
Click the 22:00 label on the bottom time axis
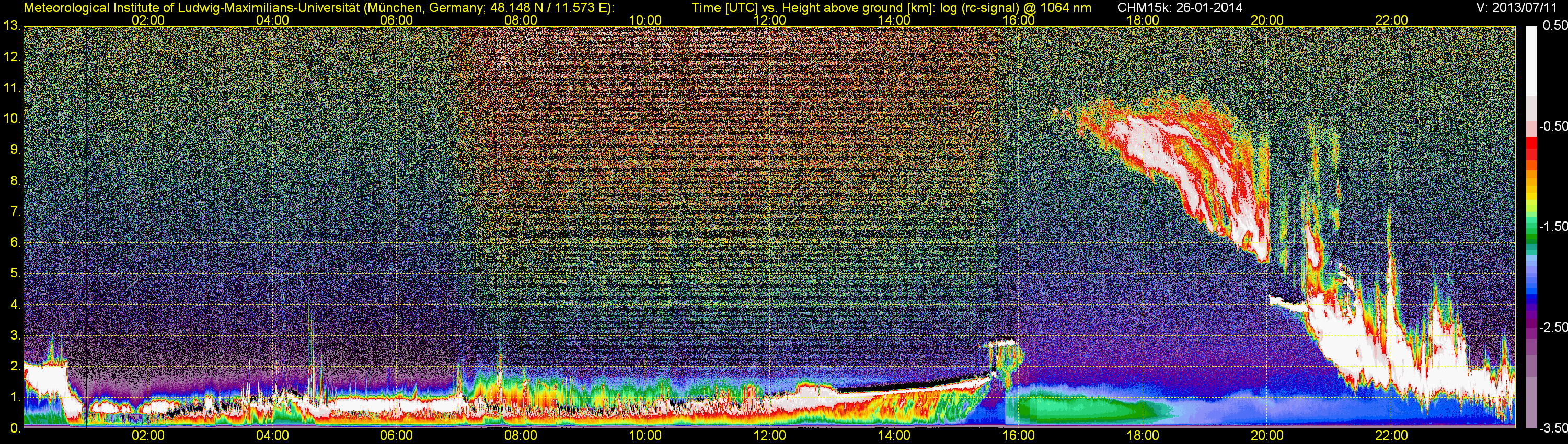(1391, 436)
